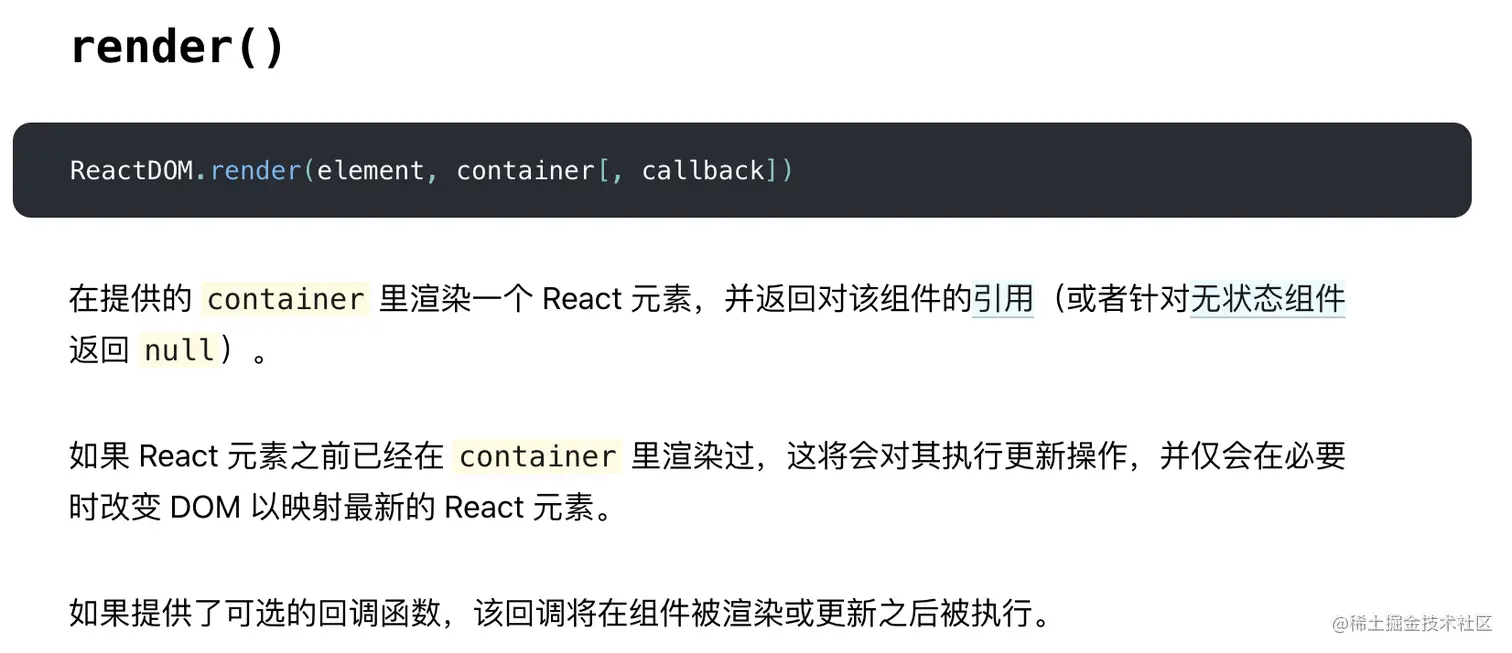Click the render() heading
The image size is (1512, 653).
click(x=178, y=47)
